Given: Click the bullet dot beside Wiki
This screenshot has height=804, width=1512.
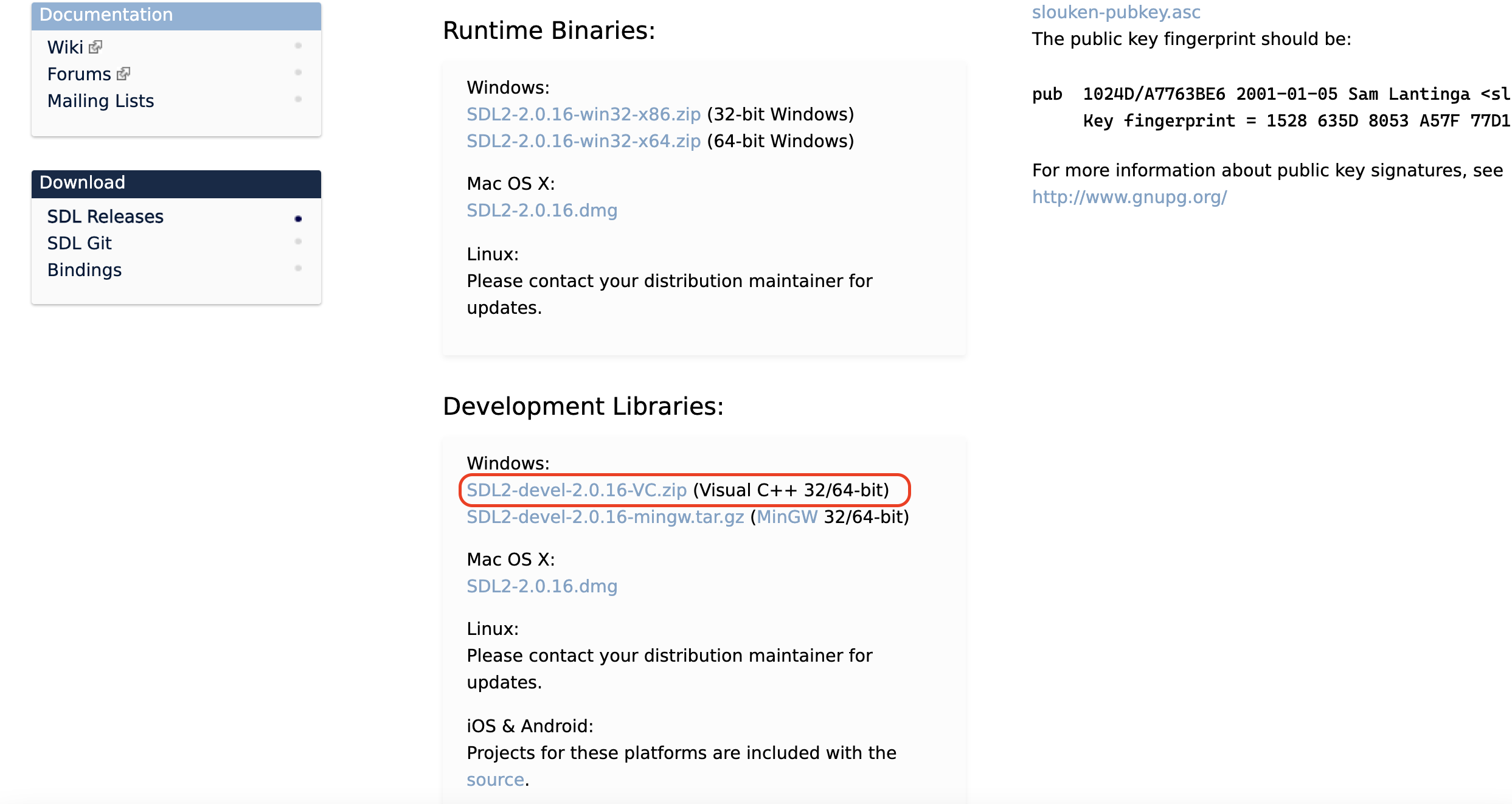Looking at the screenshot, I should click(298, 46).
